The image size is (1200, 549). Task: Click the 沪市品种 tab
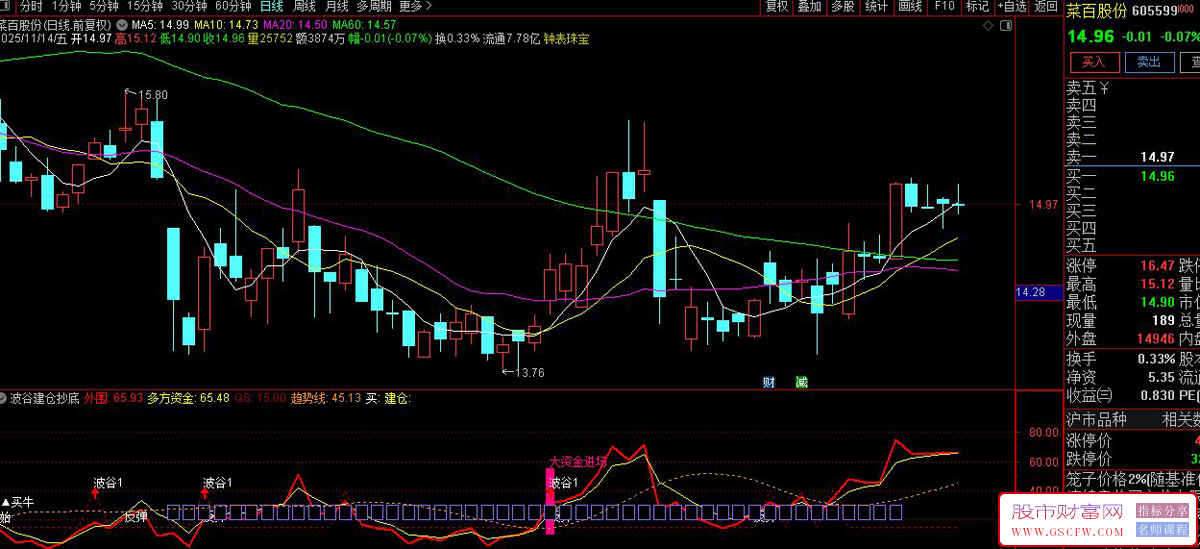[1098, 419]
